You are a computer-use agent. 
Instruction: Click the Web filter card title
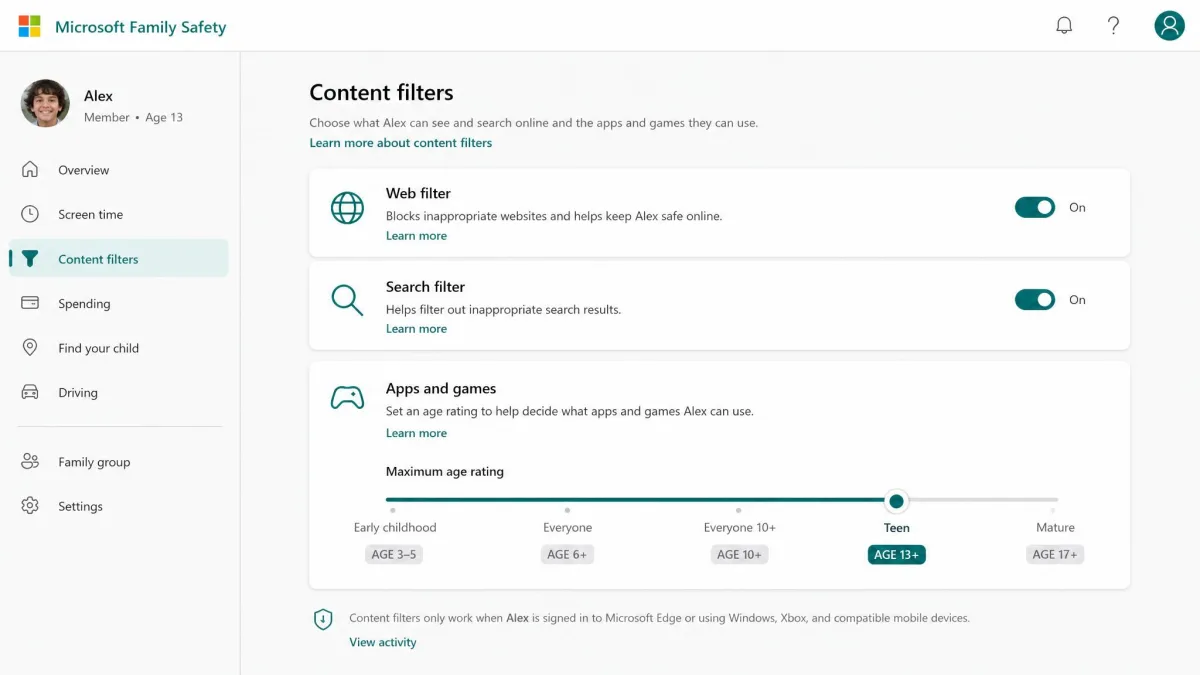tap(418, 193)
